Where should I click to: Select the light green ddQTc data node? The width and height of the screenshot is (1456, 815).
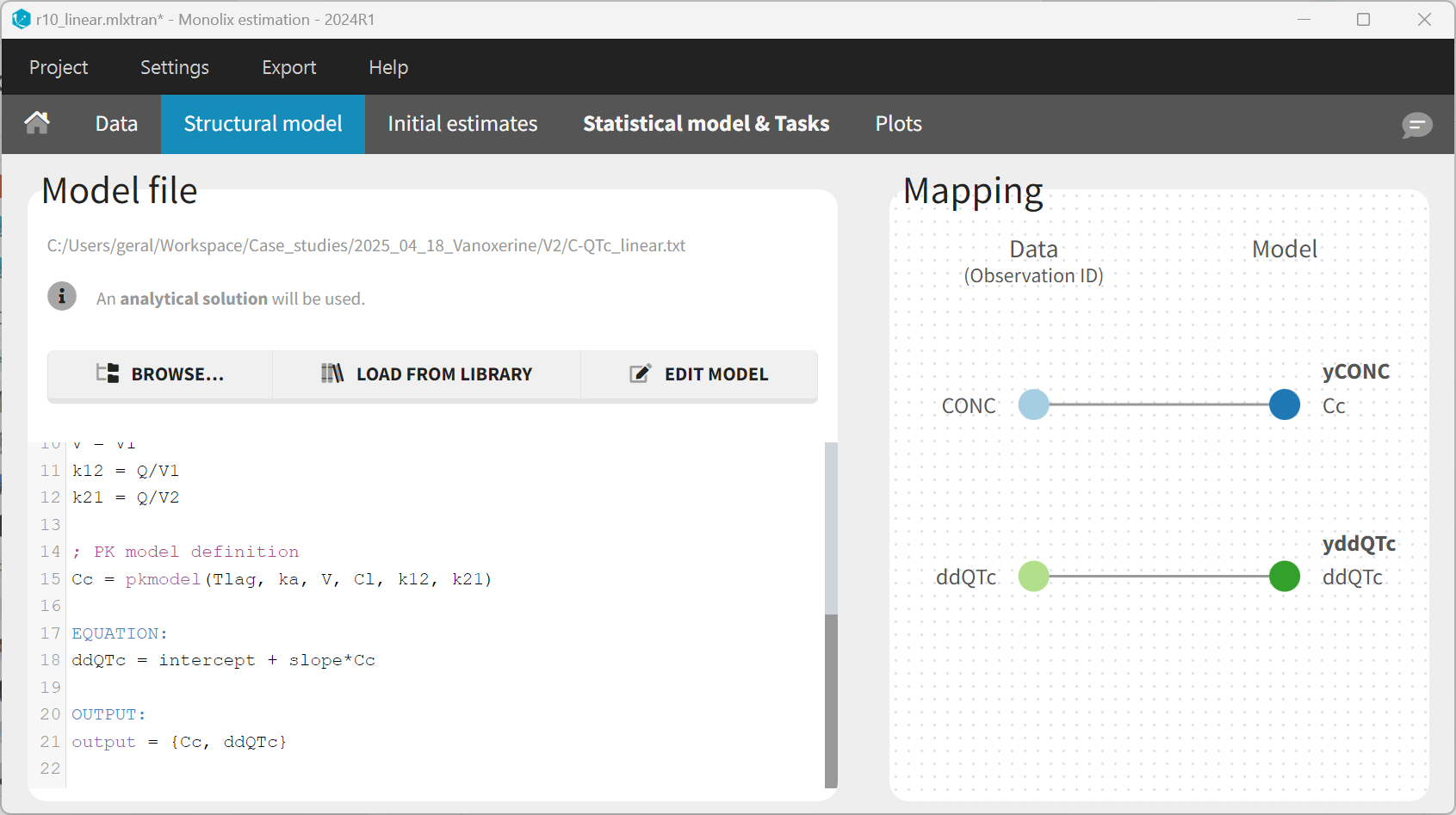pyautogui.click(x=1033, y=576)
